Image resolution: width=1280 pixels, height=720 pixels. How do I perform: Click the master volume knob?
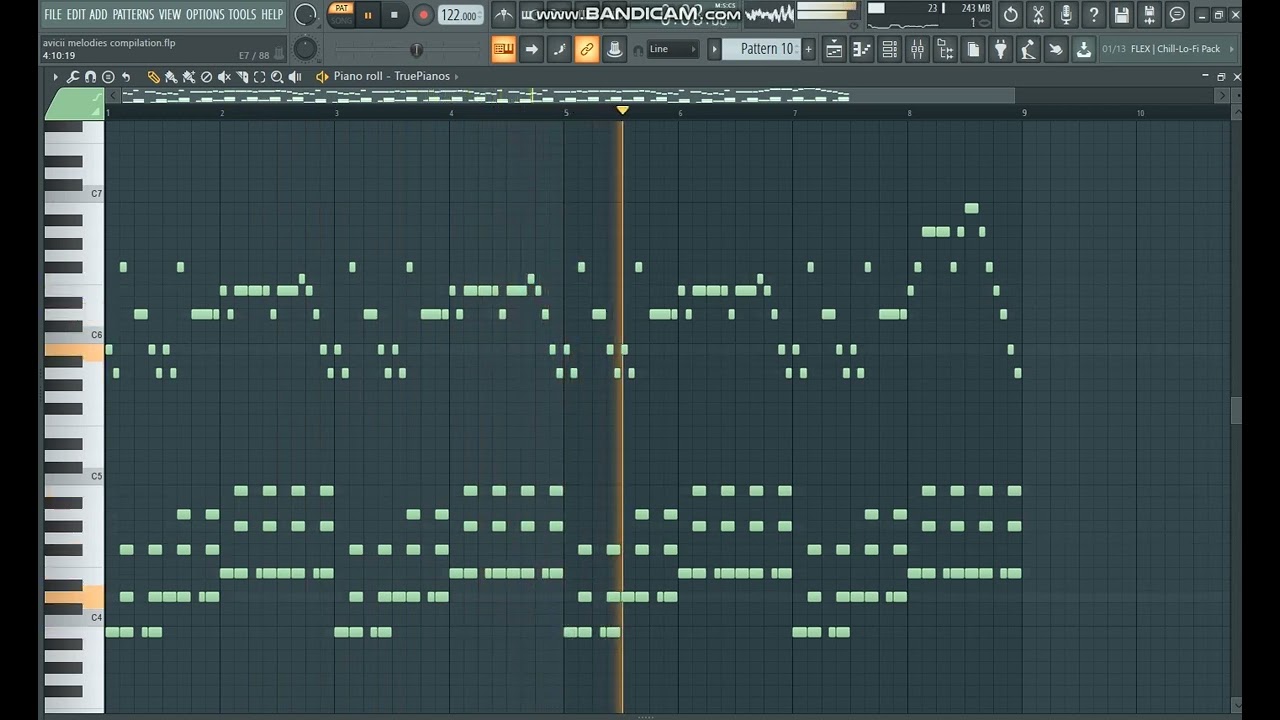306,15
